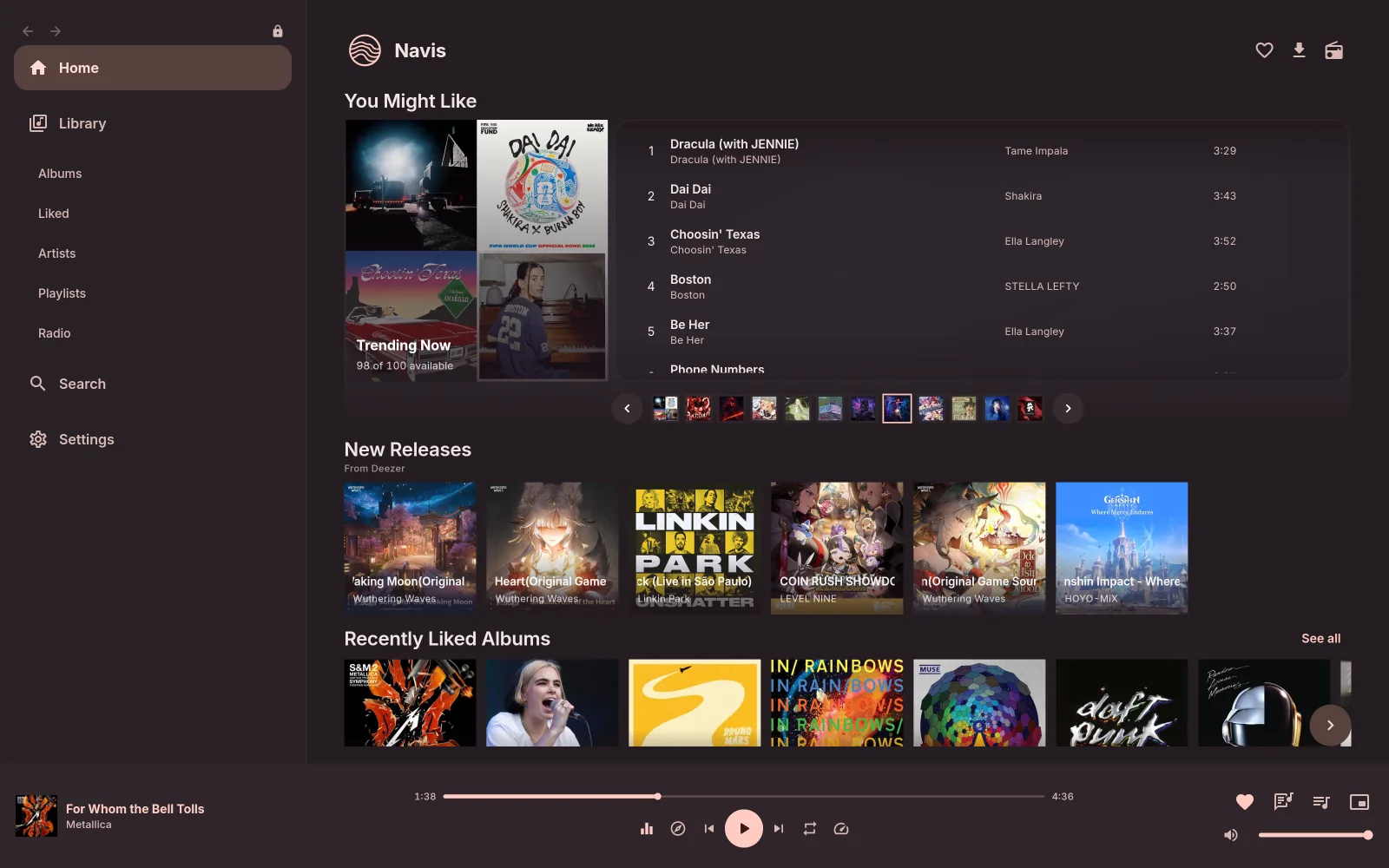
Task: Click See all for liked albums
Action: tap(1320, 638)
